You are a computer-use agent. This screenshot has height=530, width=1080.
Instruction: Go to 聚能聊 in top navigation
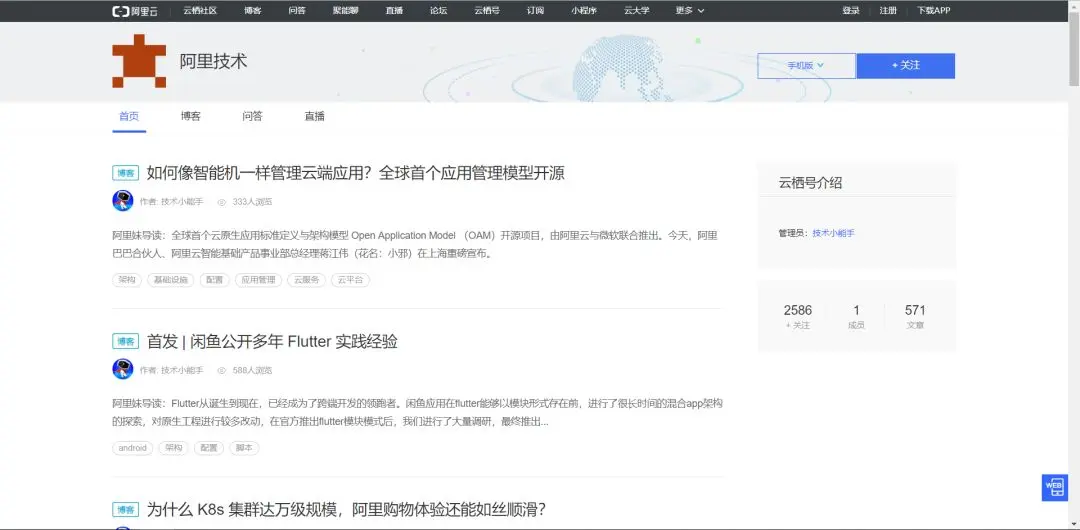[x=346, y=10]
